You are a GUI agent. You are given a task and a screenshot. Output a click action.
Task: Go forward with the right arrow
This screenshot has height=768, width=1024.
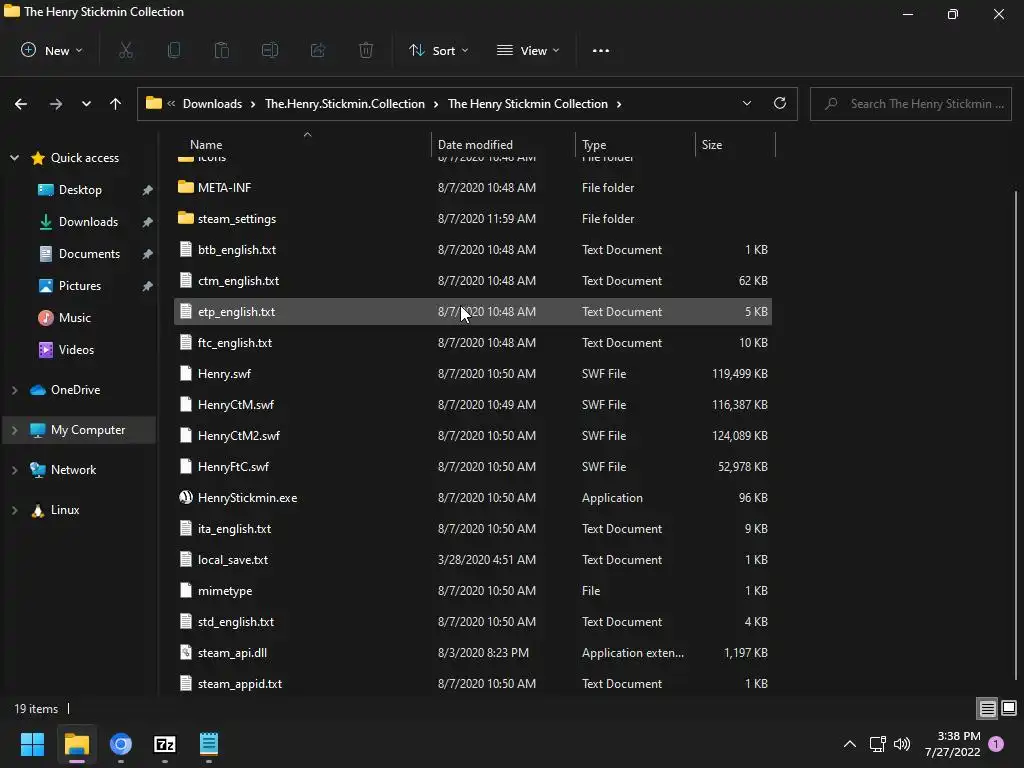(56, 104)
